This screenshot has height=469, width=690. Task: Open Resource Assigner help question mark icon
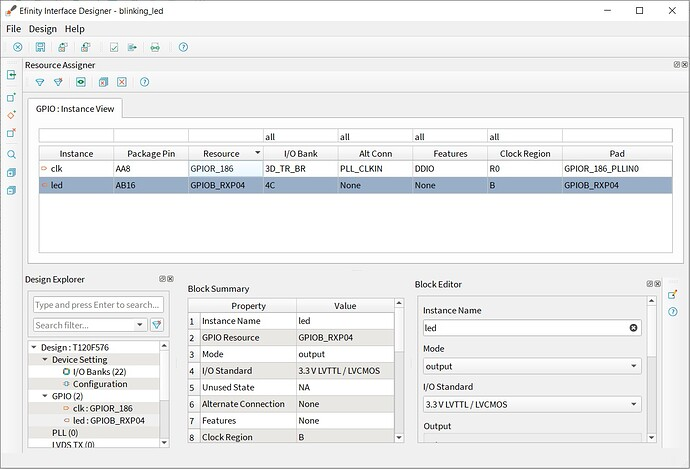(145, 82)
